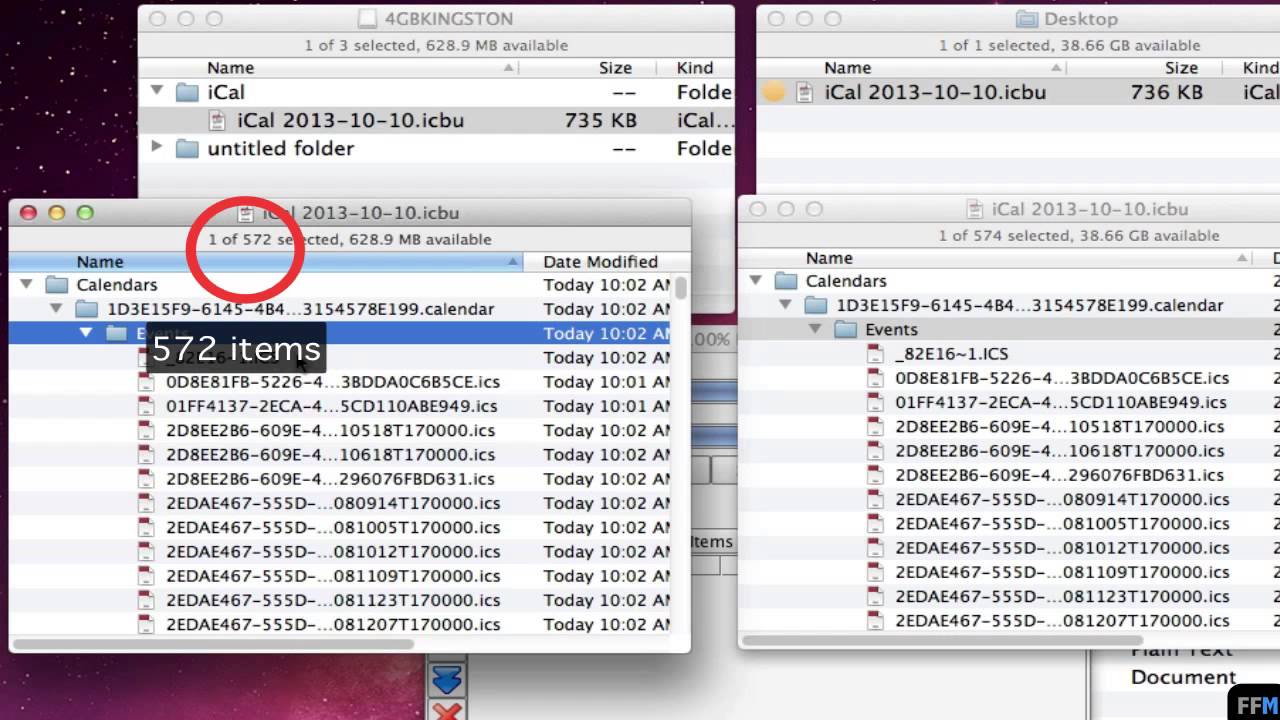Click Calendars folder icon in right icbu window

point(786,281)
